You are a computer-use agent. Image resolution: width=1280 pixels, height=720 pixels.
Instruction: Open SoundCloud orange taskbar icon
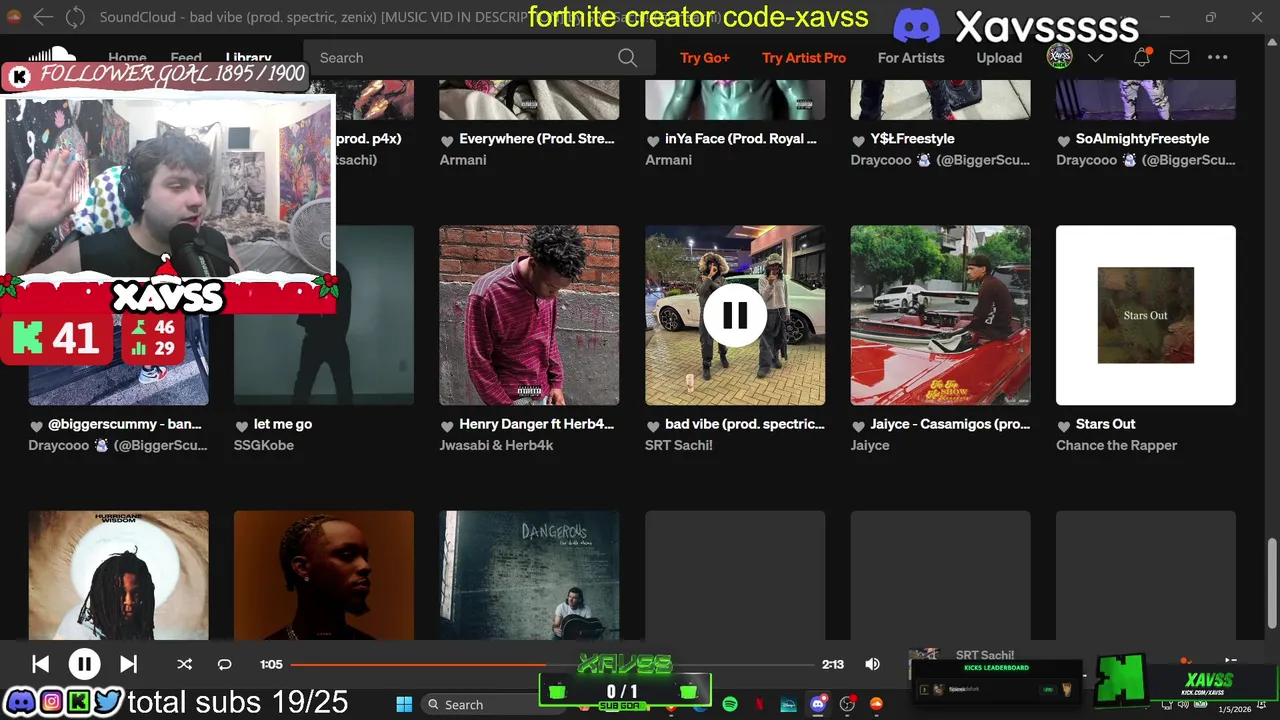coord(877,704)
